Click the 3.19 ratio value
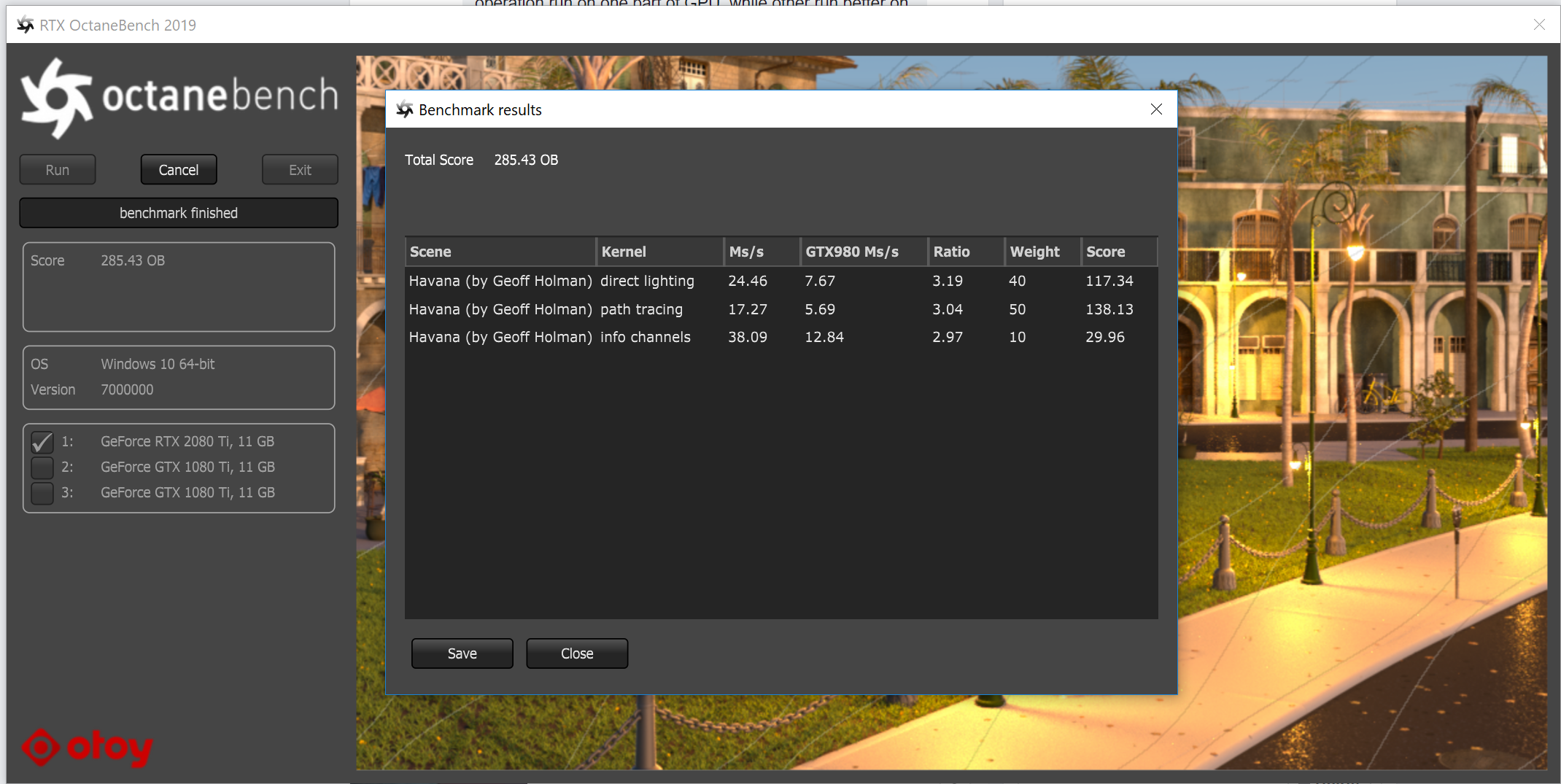The height and width of the screenshot is (784, 1561). [948, 281]
